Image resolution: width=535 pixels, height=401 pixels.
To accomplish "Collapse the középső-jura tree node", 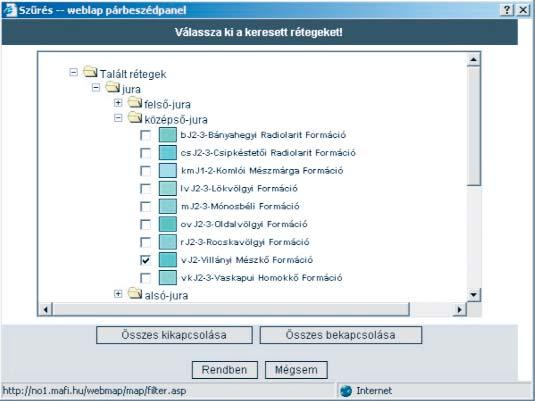I will click(x=118, y=118).
